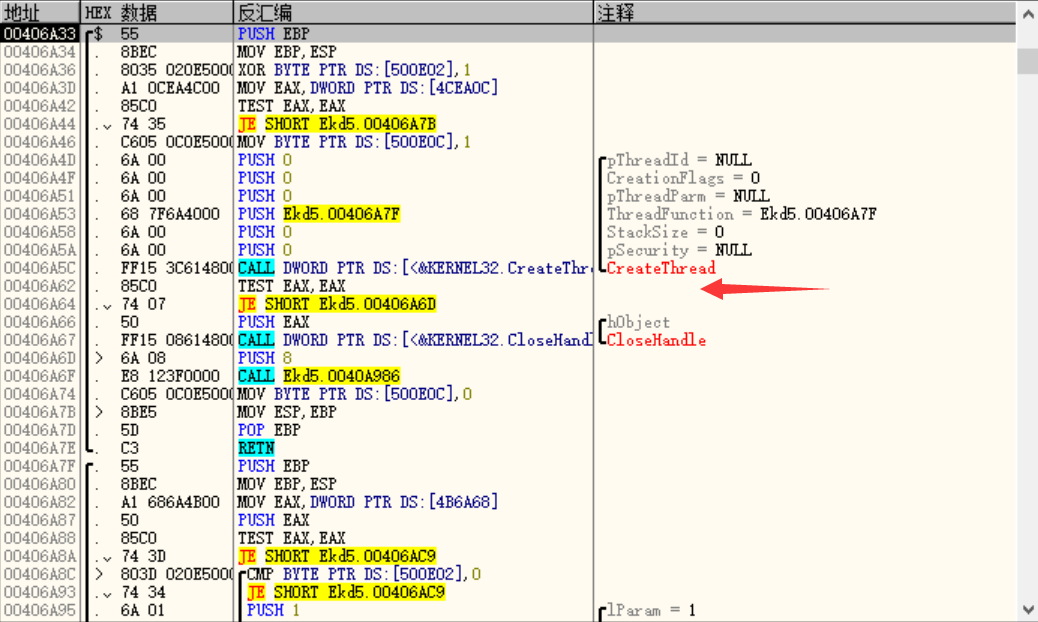Click the CreateThread comment
This screenshot has height=622, width=1038.
coord(661,268)
